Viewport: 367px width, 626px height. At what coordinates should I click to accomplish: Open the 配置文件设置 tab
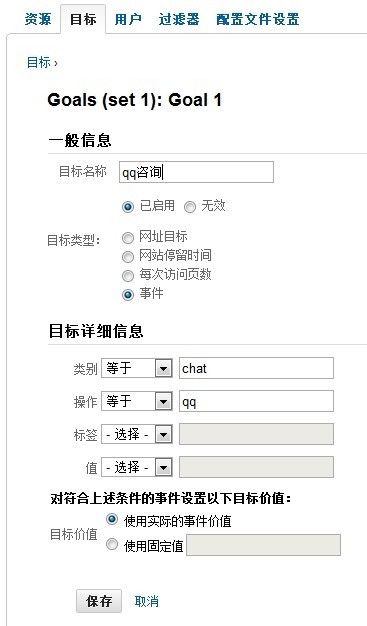coord(258,19)
